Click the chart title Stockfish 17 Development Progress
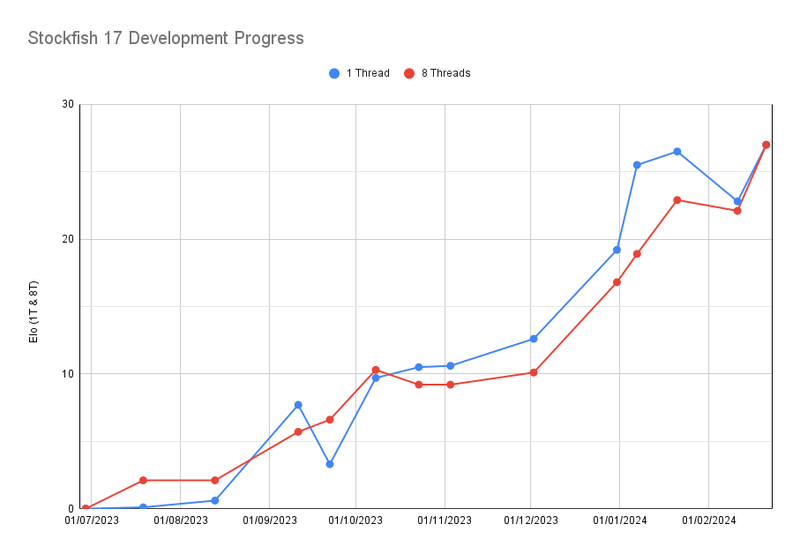 tap(165, 38)
